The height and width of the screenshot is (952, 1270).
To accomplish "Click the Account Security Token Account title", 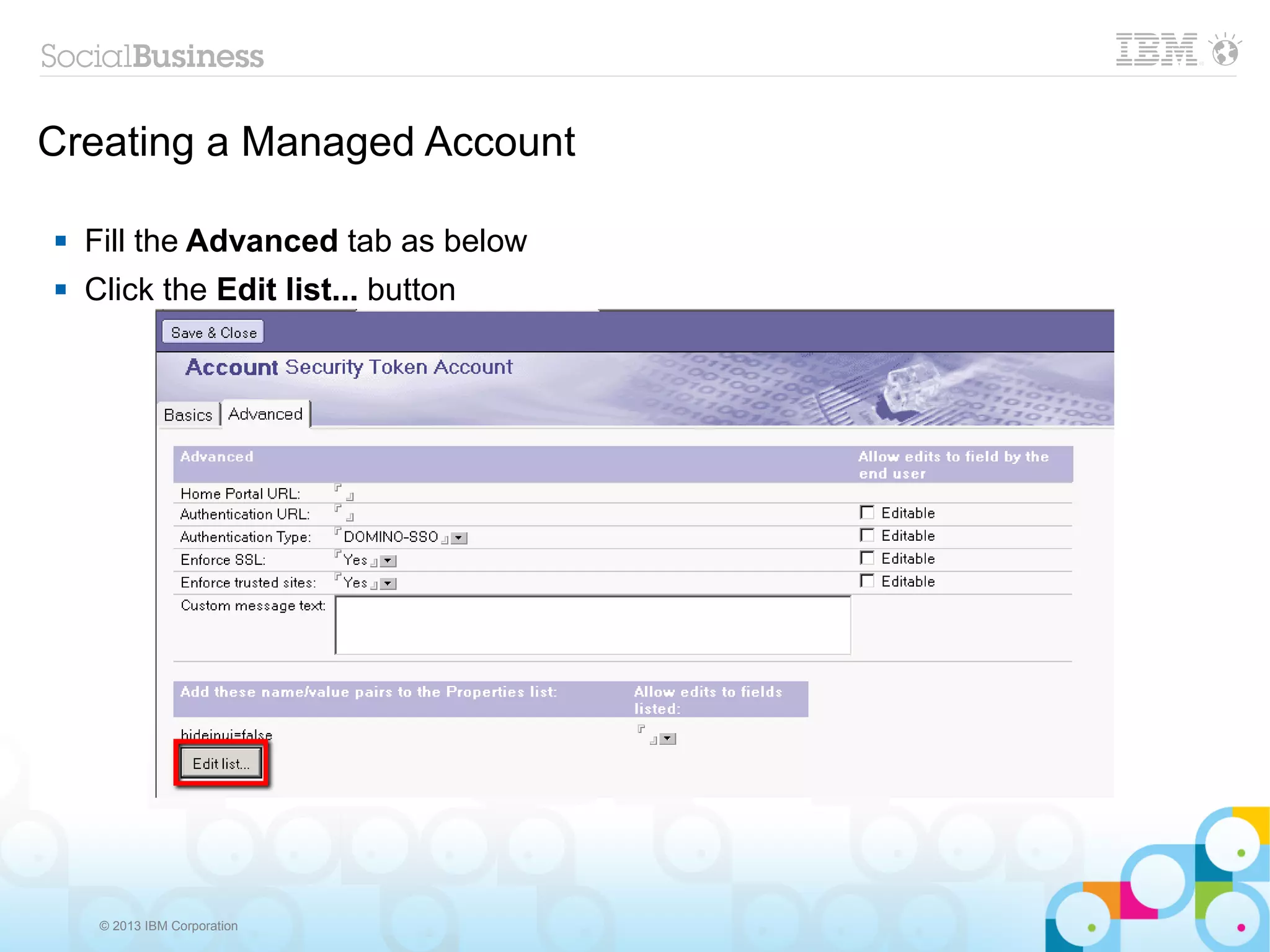I will coord(349,367).
